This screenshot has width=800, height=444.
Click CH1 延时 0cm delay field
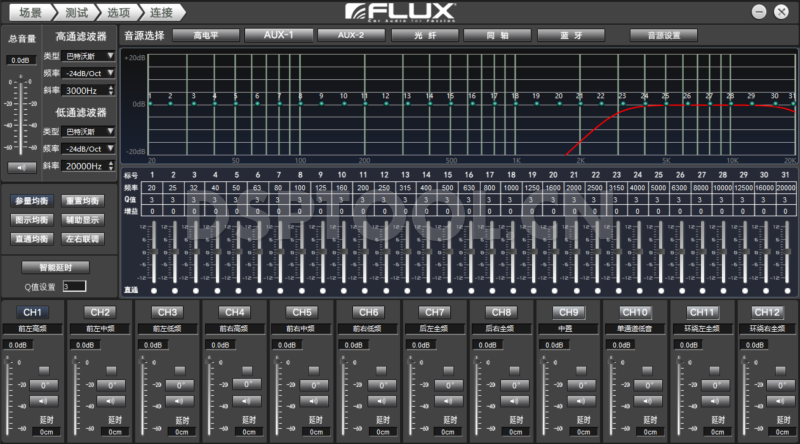point(46,432)
